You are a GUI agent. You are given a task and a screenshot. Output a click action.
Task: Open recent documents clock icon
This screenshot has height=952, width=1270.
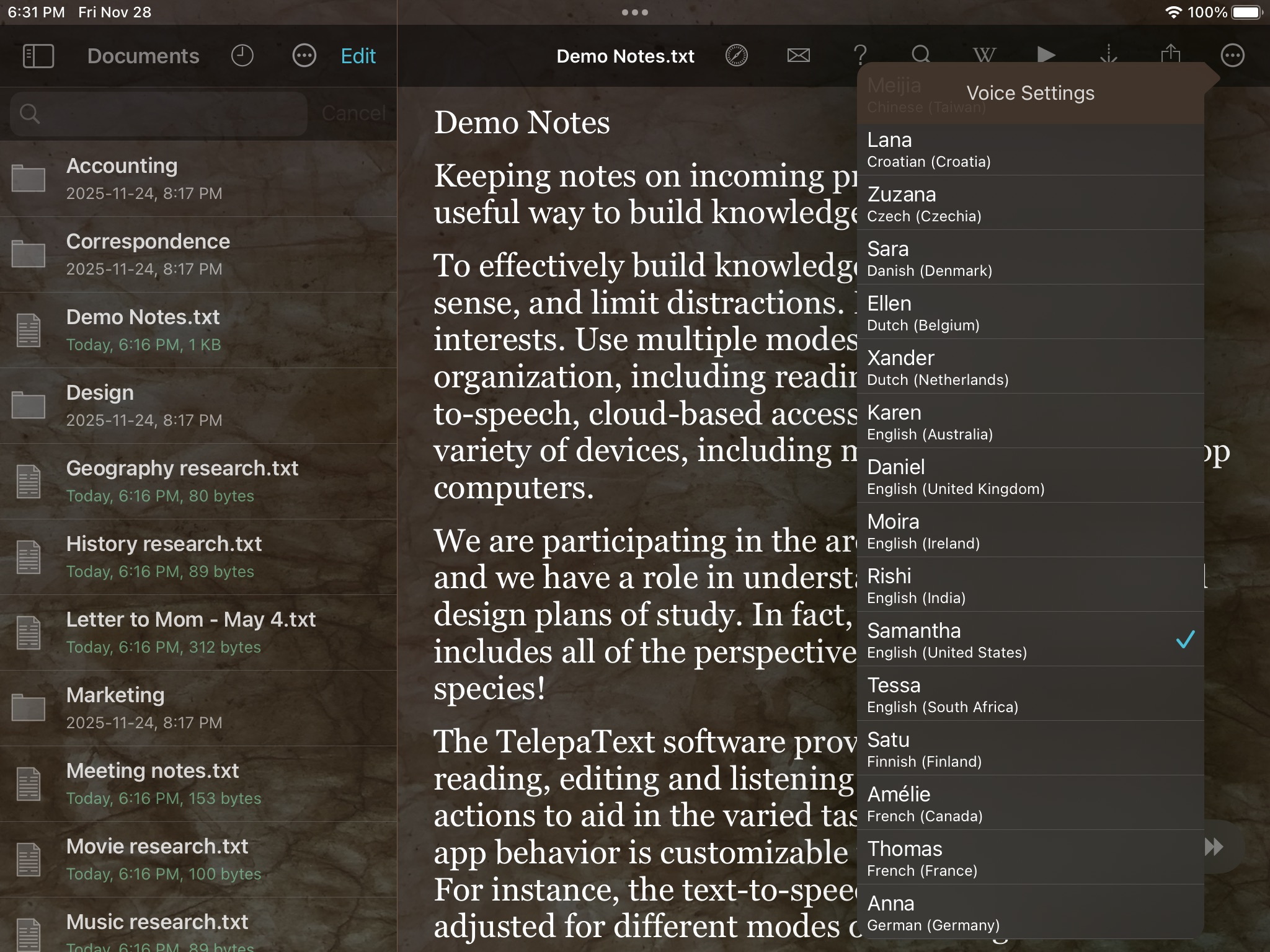coord(242,56)
